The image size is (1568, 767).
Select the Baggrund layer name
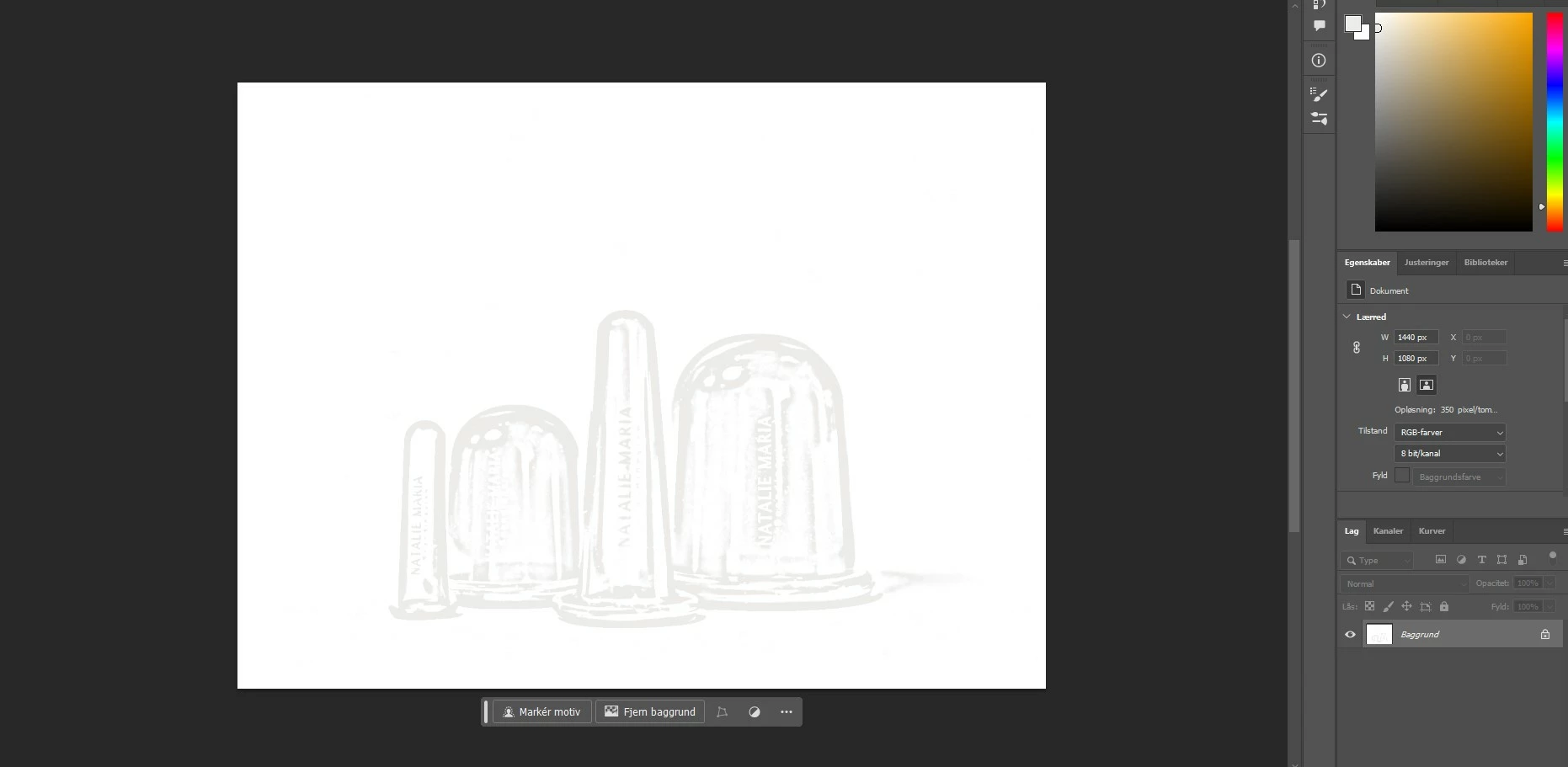[1420, 634]
